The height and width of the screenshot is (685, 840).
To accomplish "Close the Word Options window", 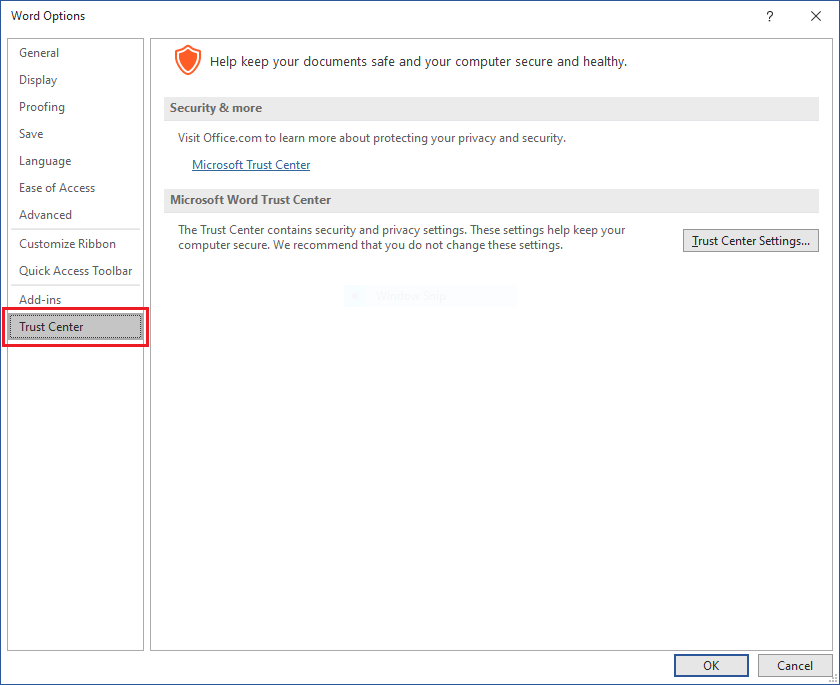I will pyautogui.click(x=815, y=16).
